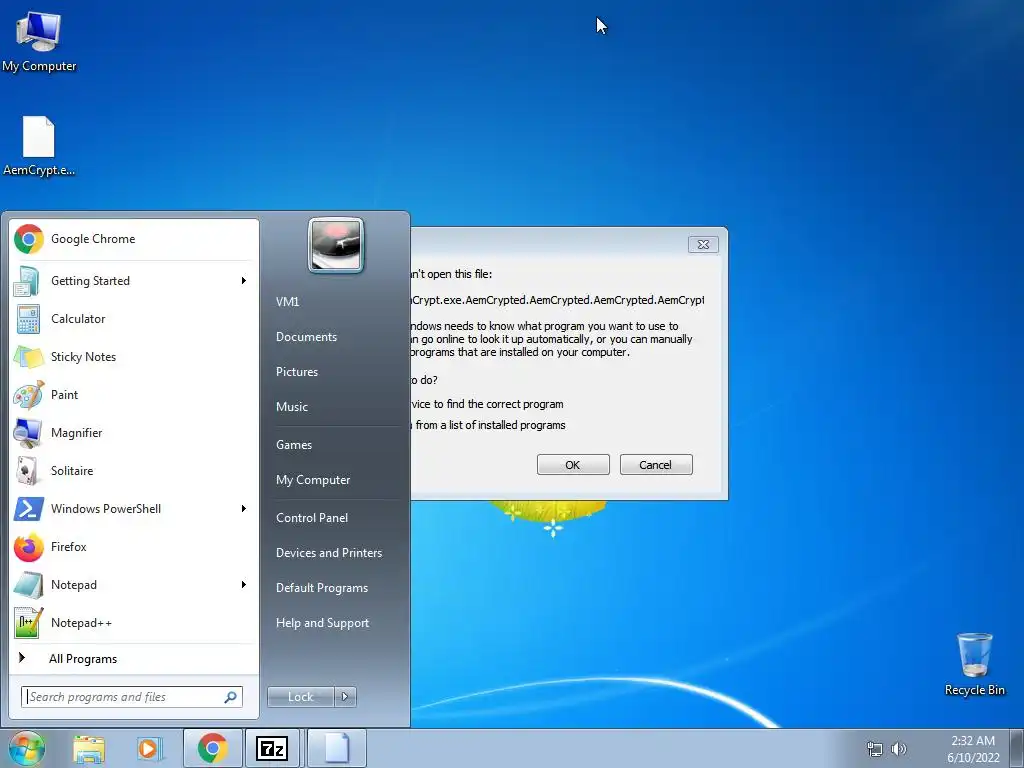Open Pictures from Start menu

[x=297, y=372]
